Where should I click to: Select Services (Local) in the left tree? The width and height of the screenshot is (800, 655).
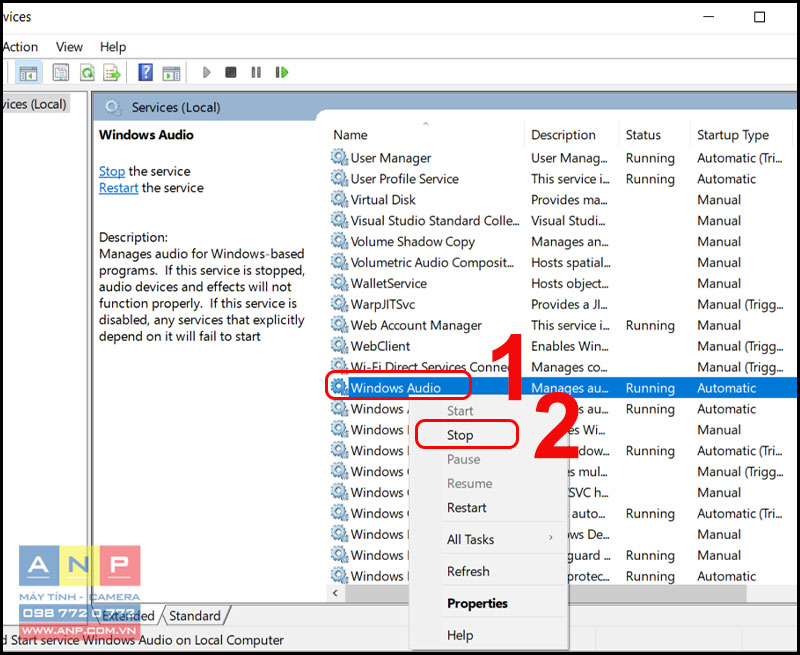tap(34, 104)
